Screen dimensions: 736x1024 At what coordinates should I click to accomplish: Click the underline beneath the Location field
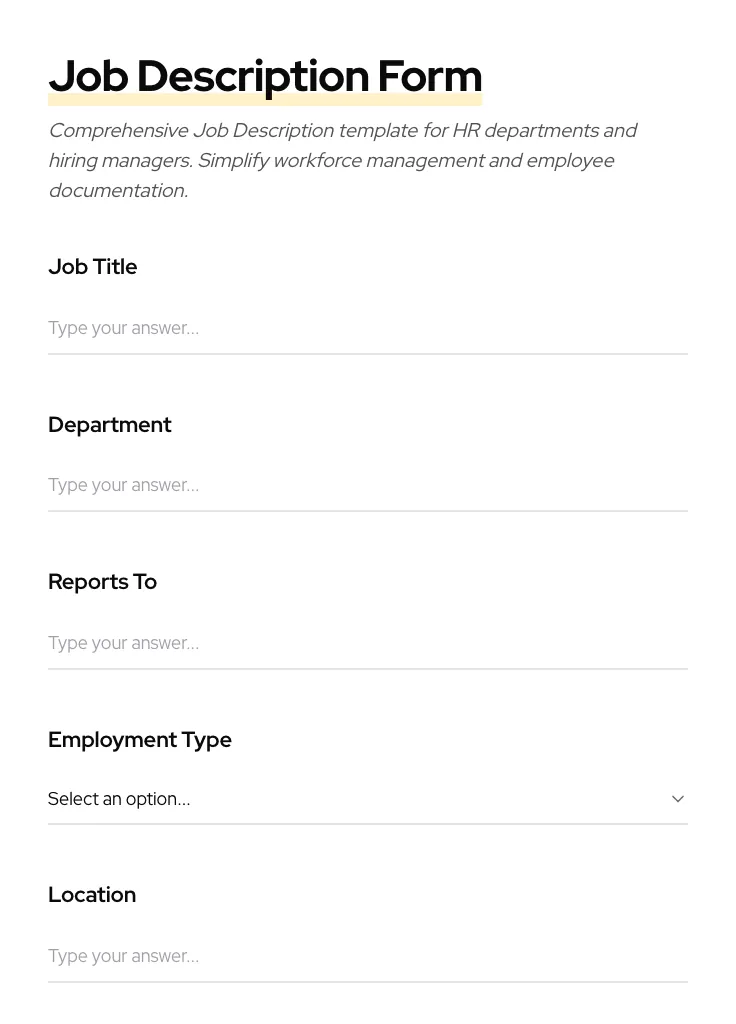tap(368, 981)
